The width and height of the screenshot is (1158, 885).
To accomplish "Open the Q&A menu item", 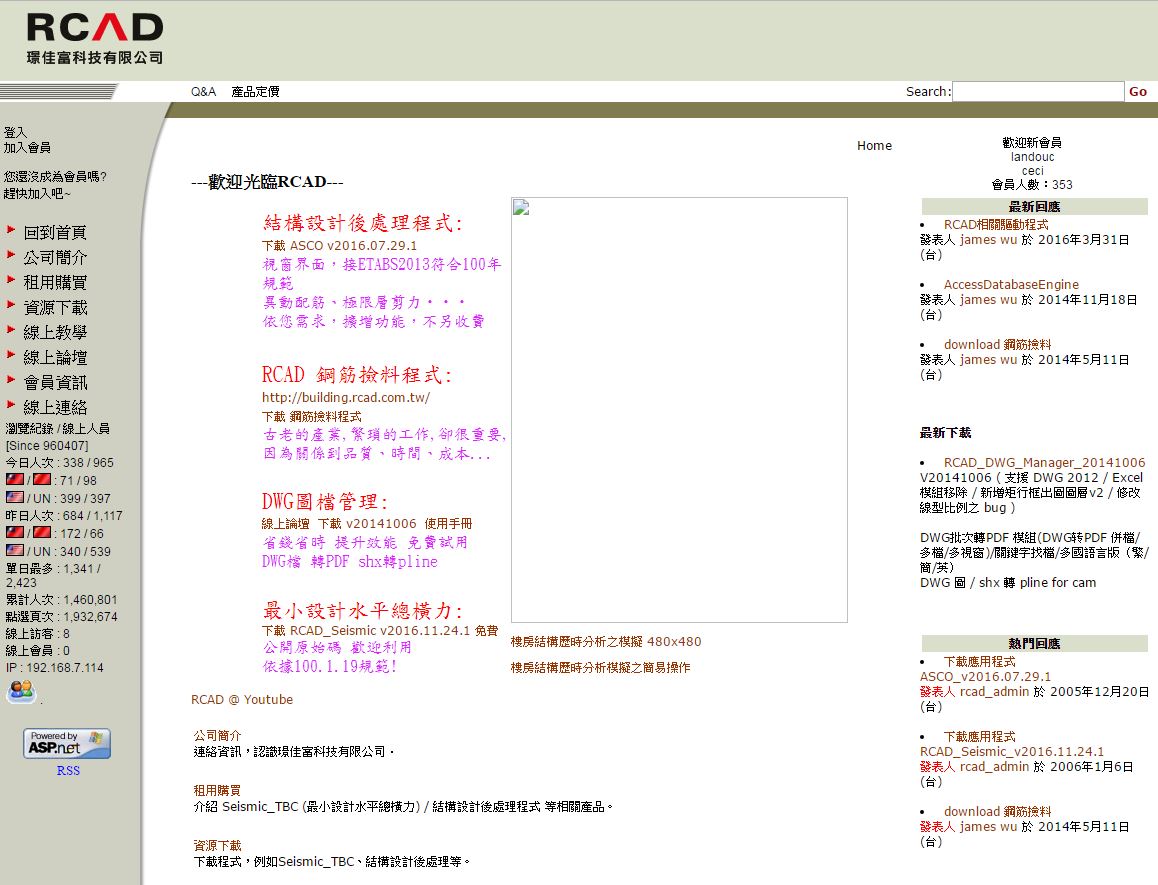I will tap(202, 91).
